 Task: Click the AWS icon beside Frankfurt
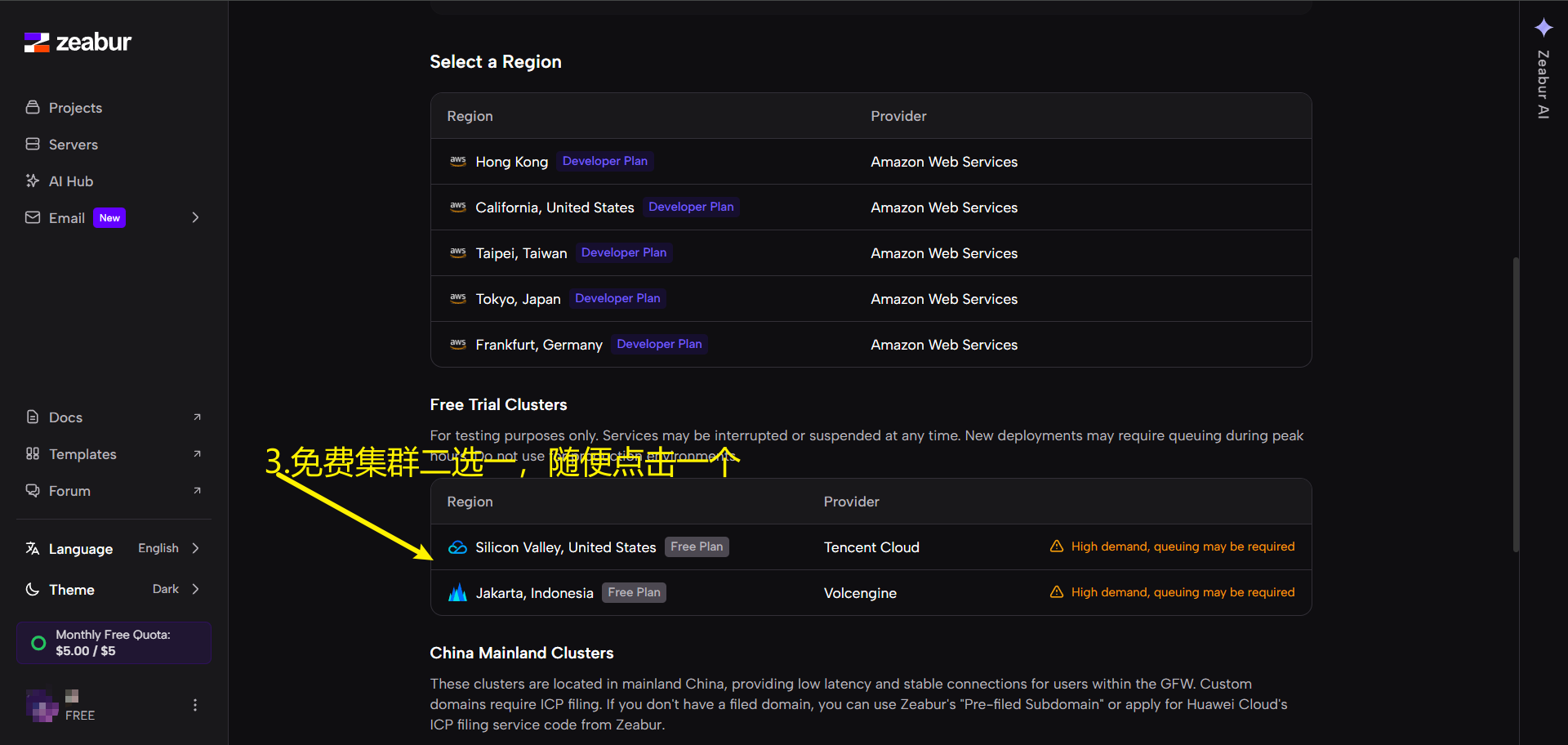tap(458, 344)
